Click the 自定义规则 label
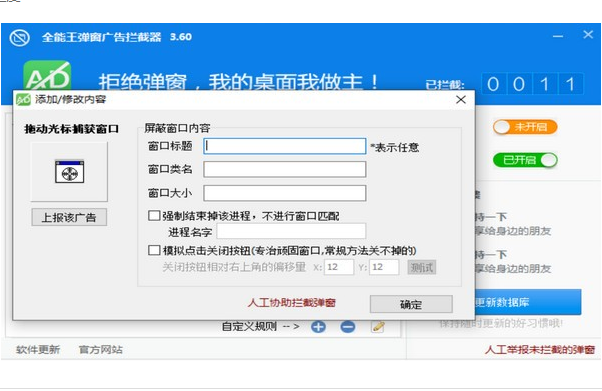 (249, 326)
